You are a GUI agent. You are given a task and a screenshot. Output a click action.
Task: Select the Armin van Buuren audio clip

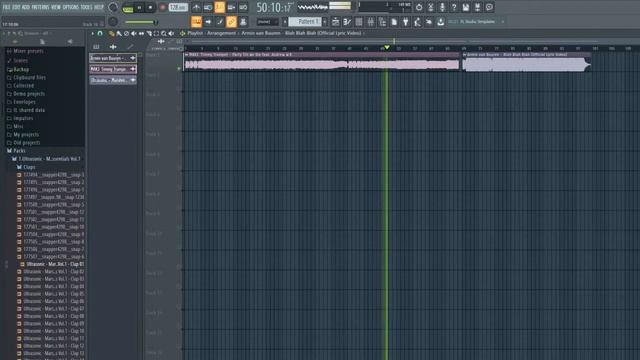[x=527, y=62]
